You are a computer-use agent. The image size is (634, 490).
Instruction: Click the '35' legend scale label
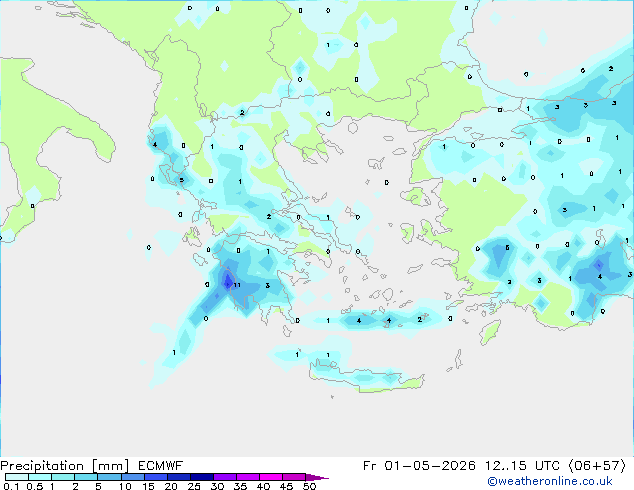[x=240, y=486]
